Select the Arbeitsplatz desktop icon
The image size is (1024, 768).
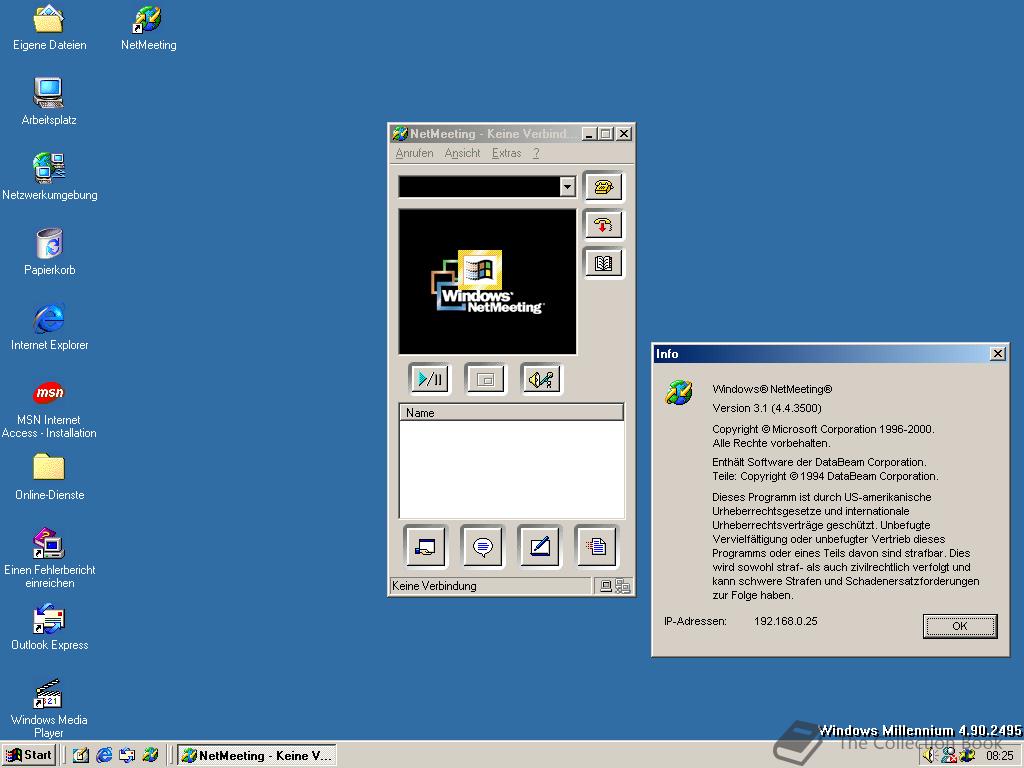pos(49,102)
